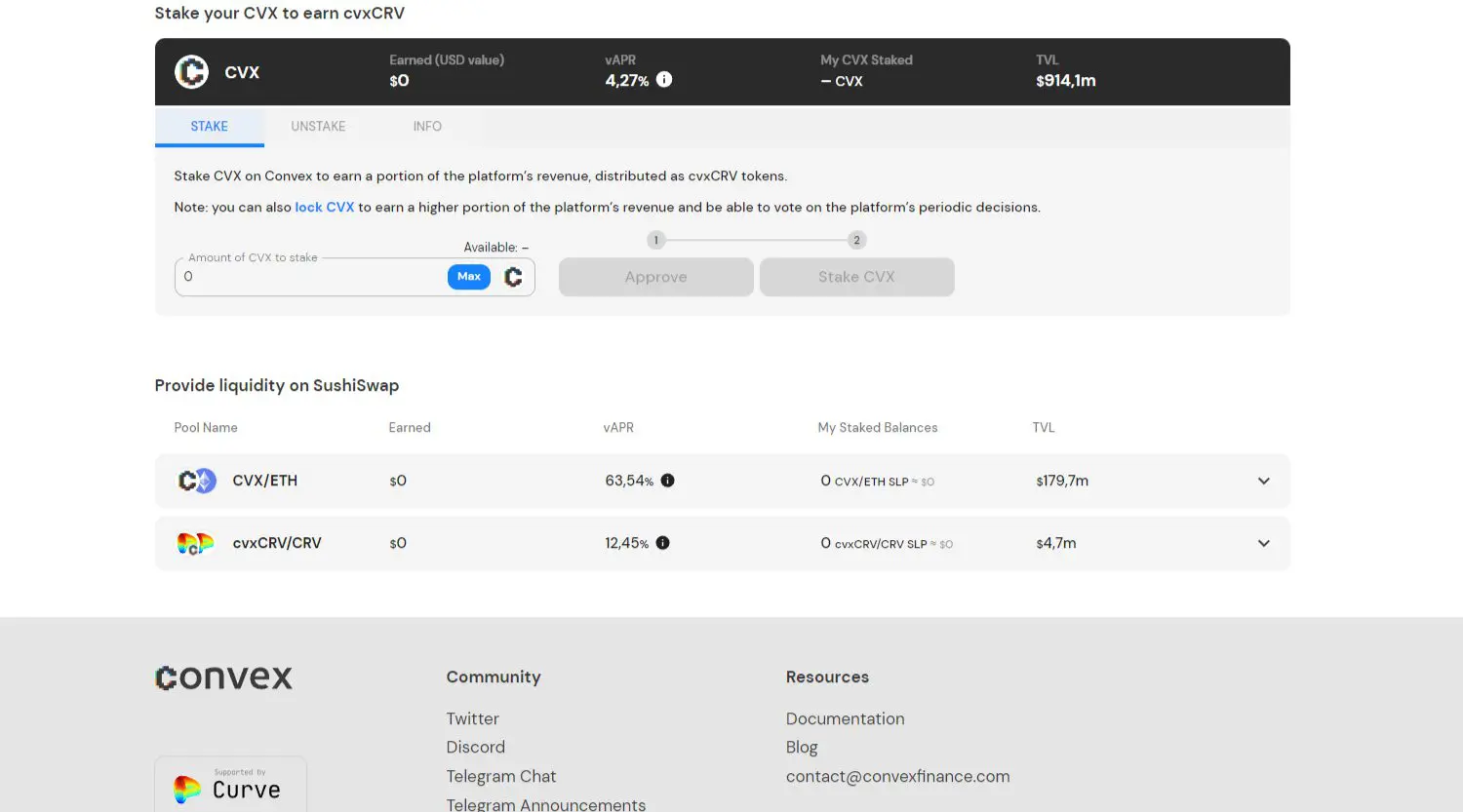Click the CVX/ETH SLP staked balance
Screen dimensions: 1463x812
878,481
